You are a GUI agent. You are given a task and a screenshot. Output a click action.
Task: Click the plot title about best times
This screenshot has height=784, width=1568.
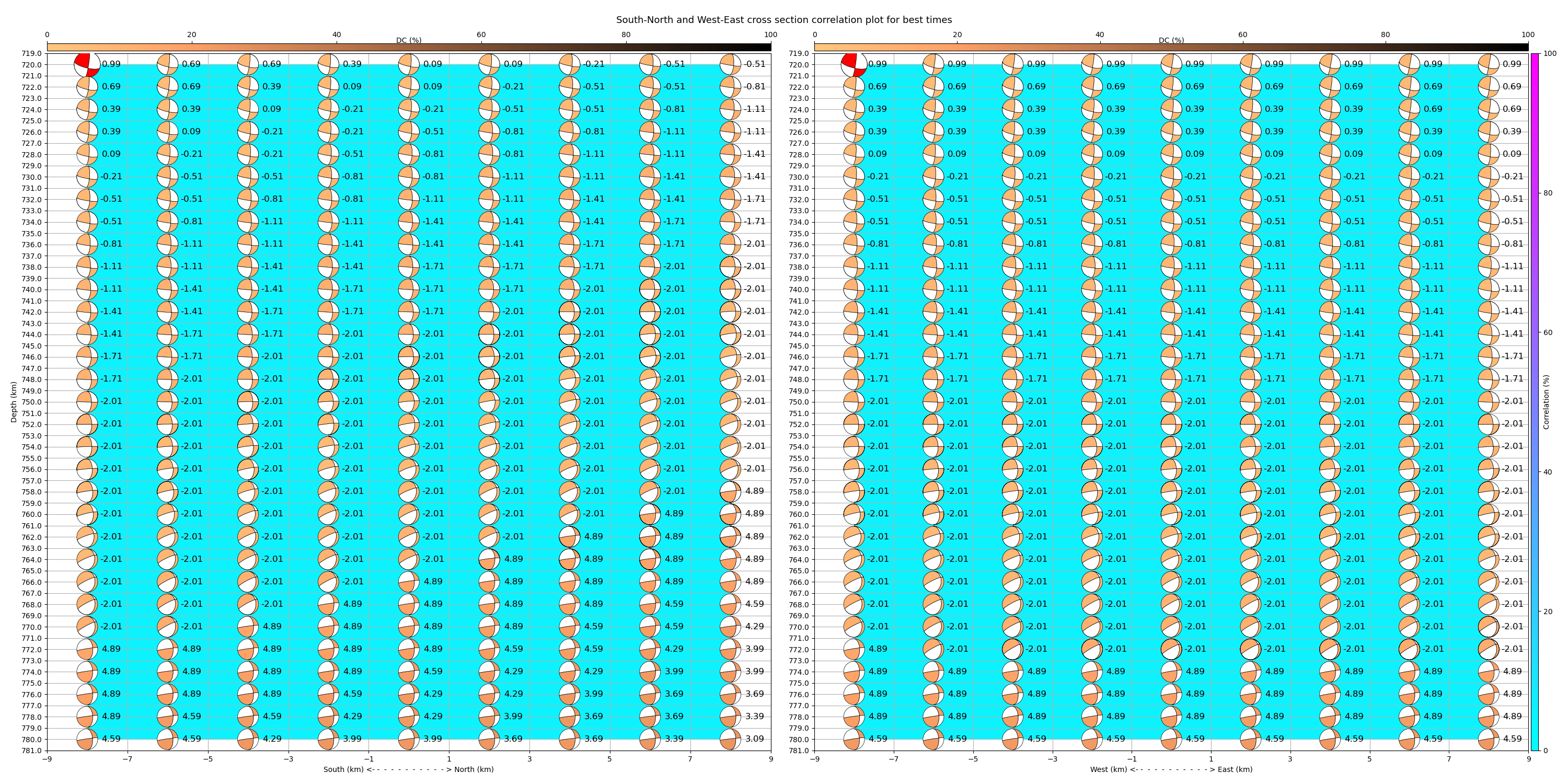(x=783, y=19)
